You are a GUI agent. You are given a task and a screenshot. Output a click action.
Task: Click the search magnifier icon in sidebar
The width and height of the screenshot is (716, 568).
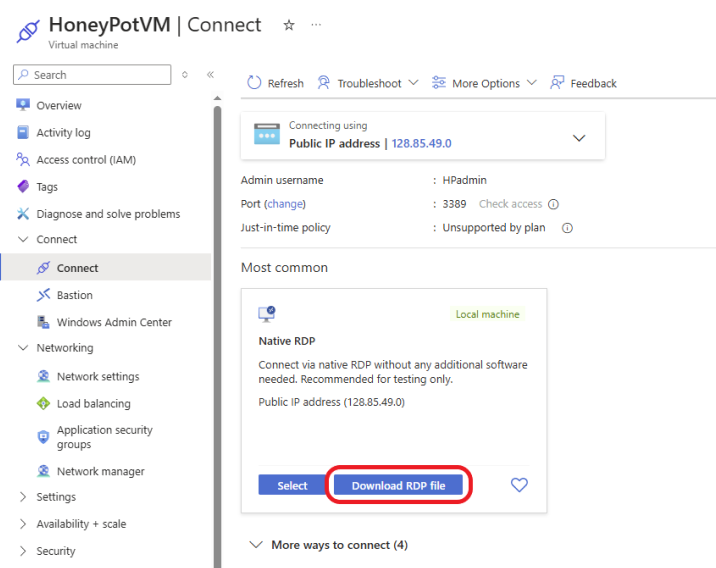coord(23,74)
